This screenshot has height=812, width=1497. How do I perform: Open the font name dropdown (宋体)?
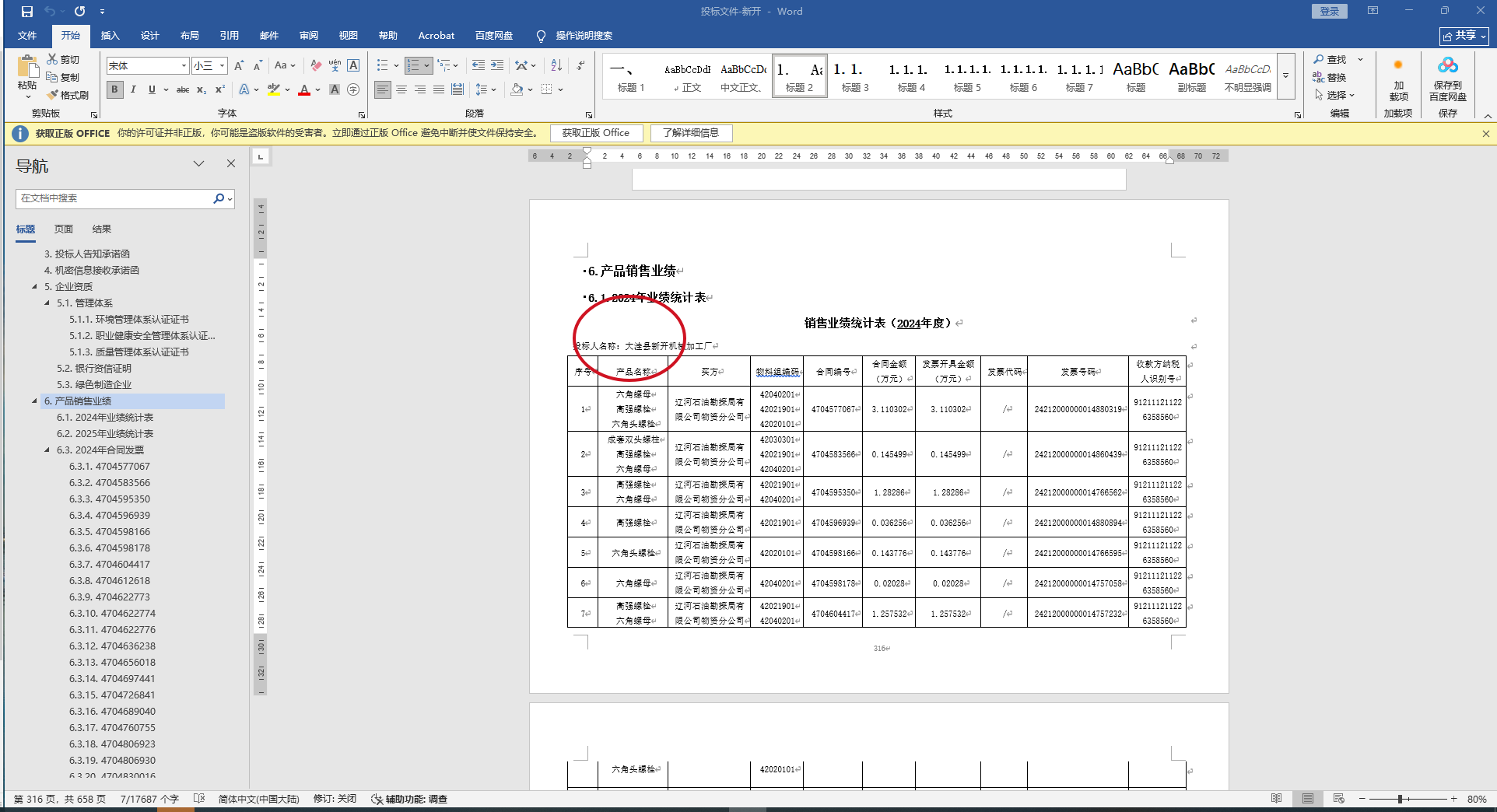coord(184,66)
